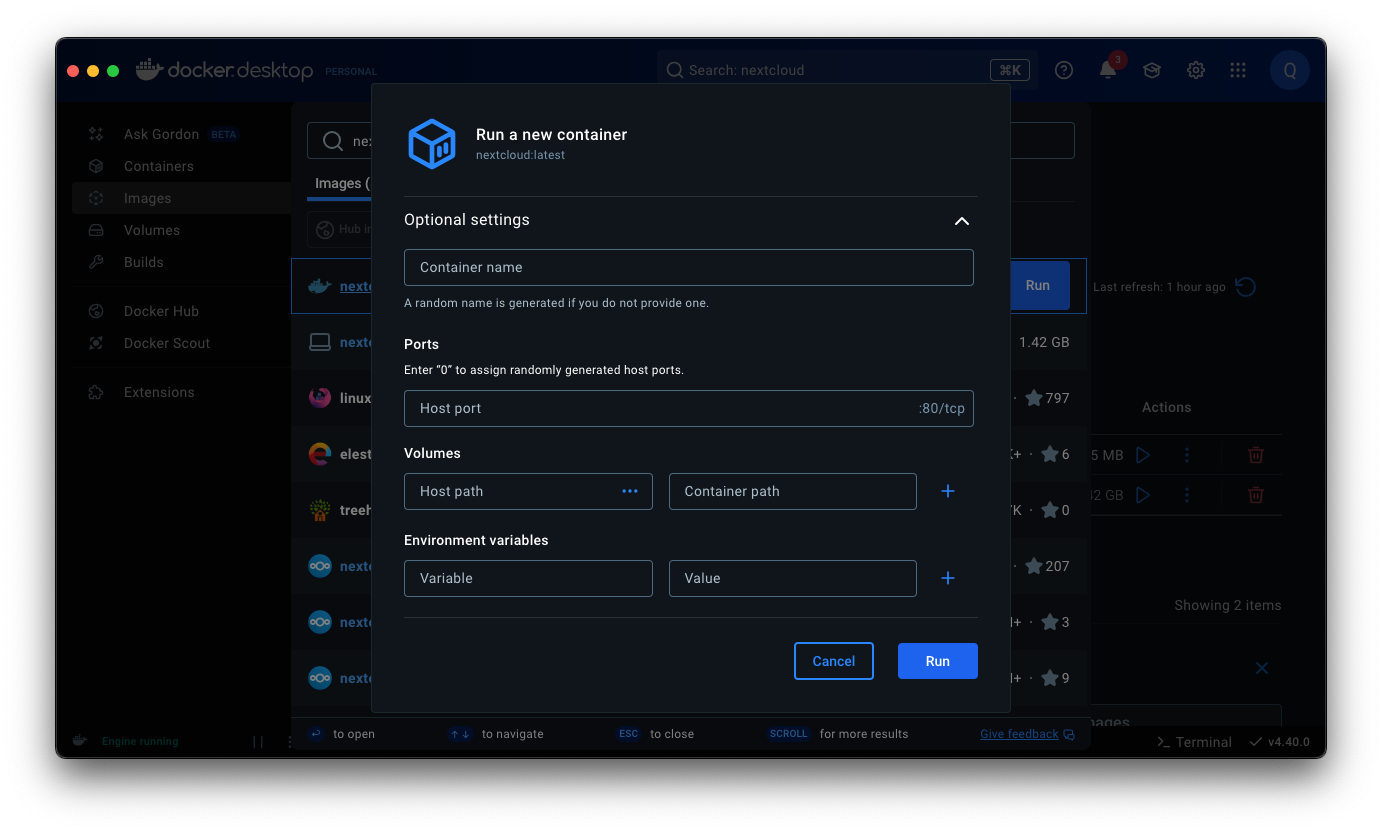This screenshot has height=832, width=1382.
Task: Click the Containers cube icon in sidebar
Action: 96,166
